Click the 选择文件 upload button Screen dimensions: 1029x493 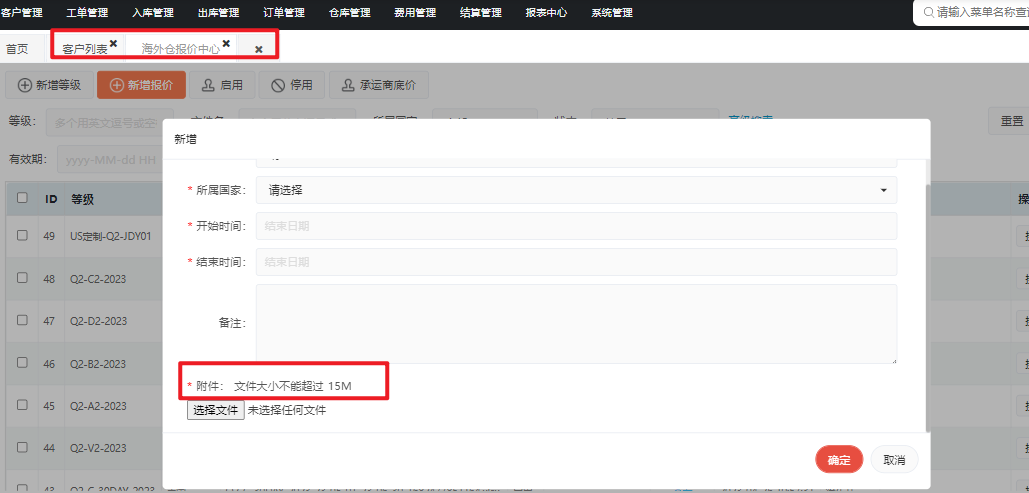216,410
